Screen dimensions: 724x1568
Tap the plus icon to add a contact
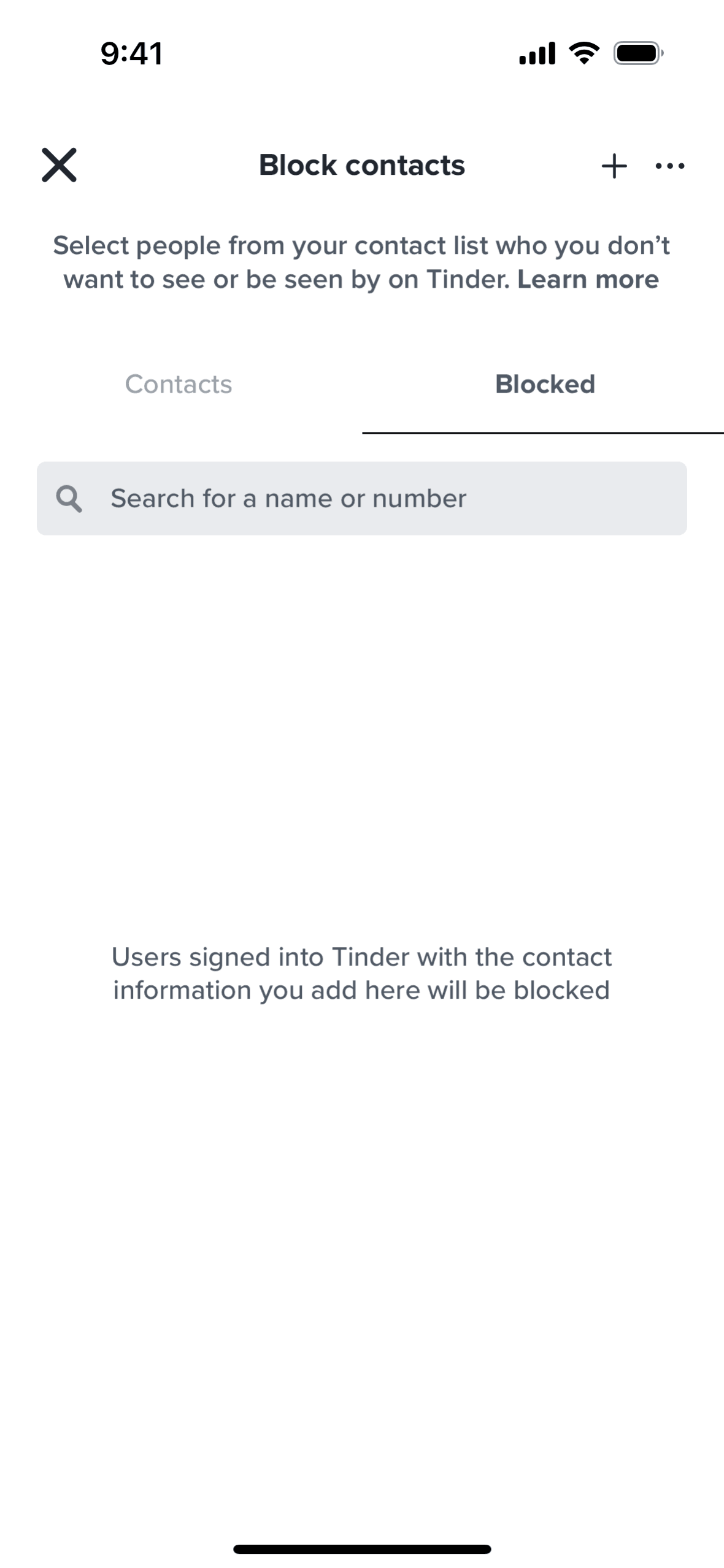614,166
